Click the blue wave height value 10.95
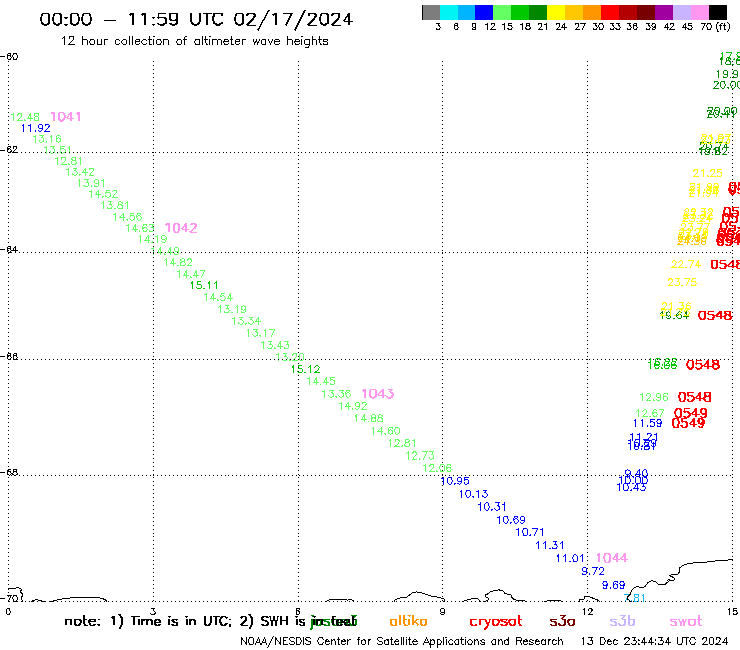Image resolution: width=740 pixels, height=650 pixels. [455, 481]
